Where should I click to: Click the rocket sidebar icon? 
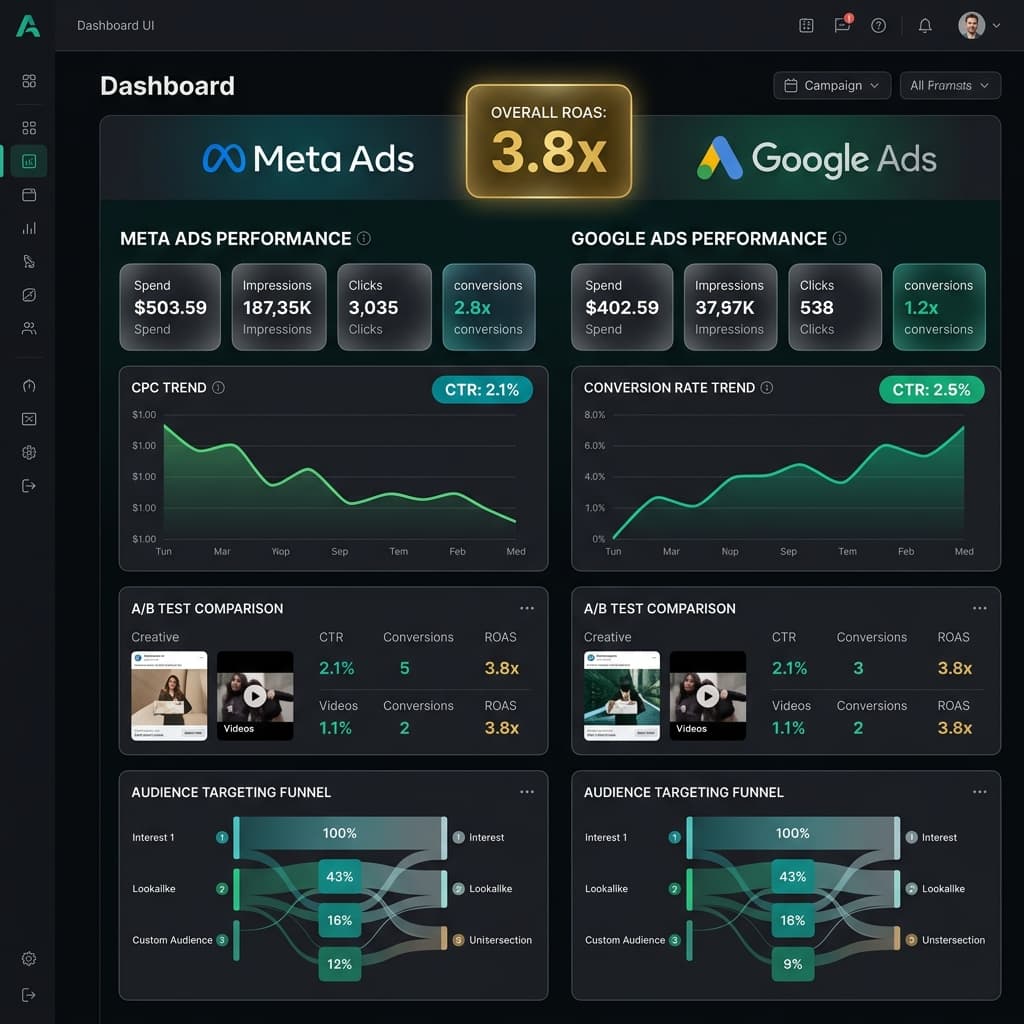pos(29,261)
